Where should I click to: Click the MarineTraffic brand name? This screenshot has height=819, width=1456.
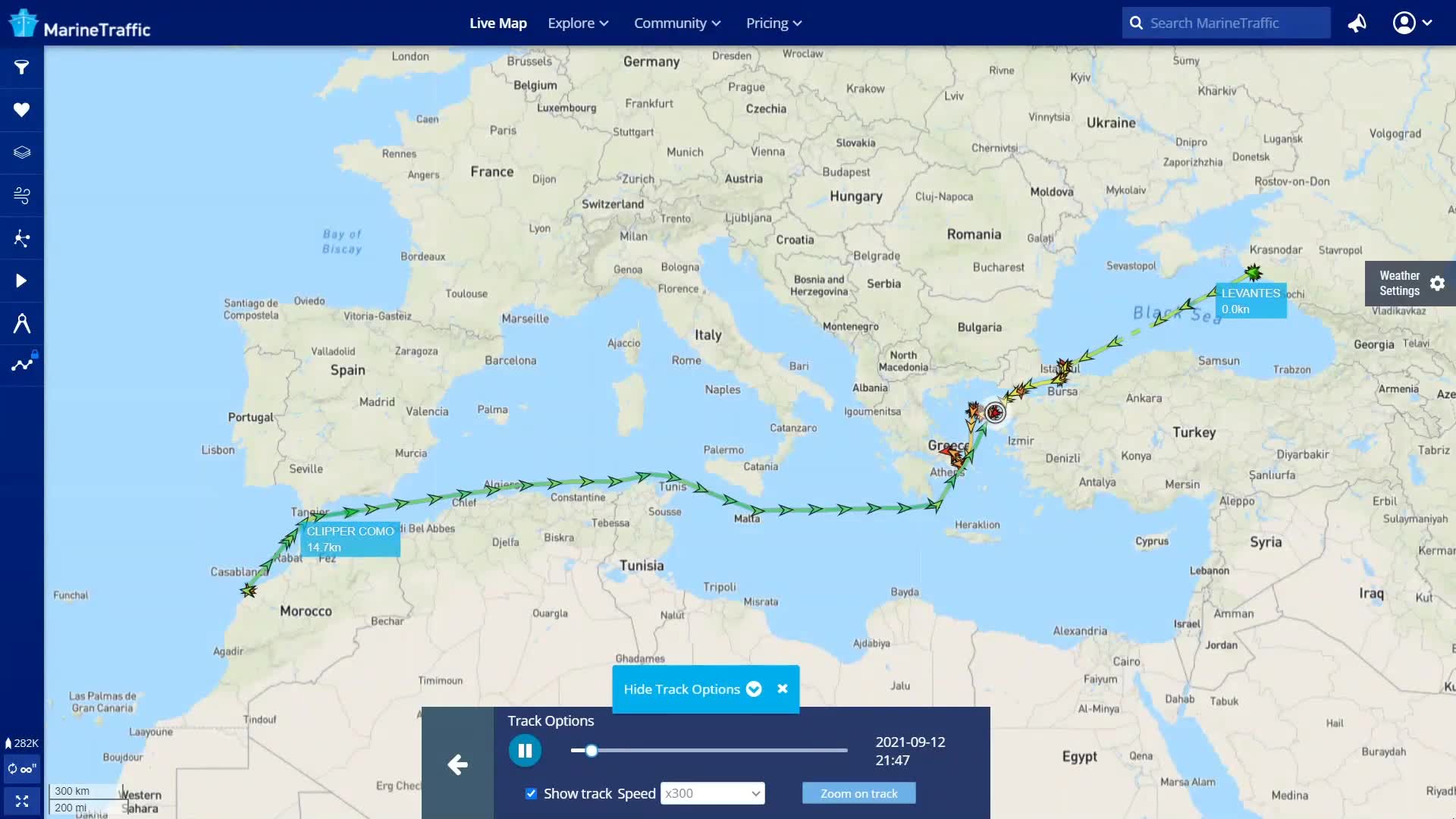coord(97,30)
